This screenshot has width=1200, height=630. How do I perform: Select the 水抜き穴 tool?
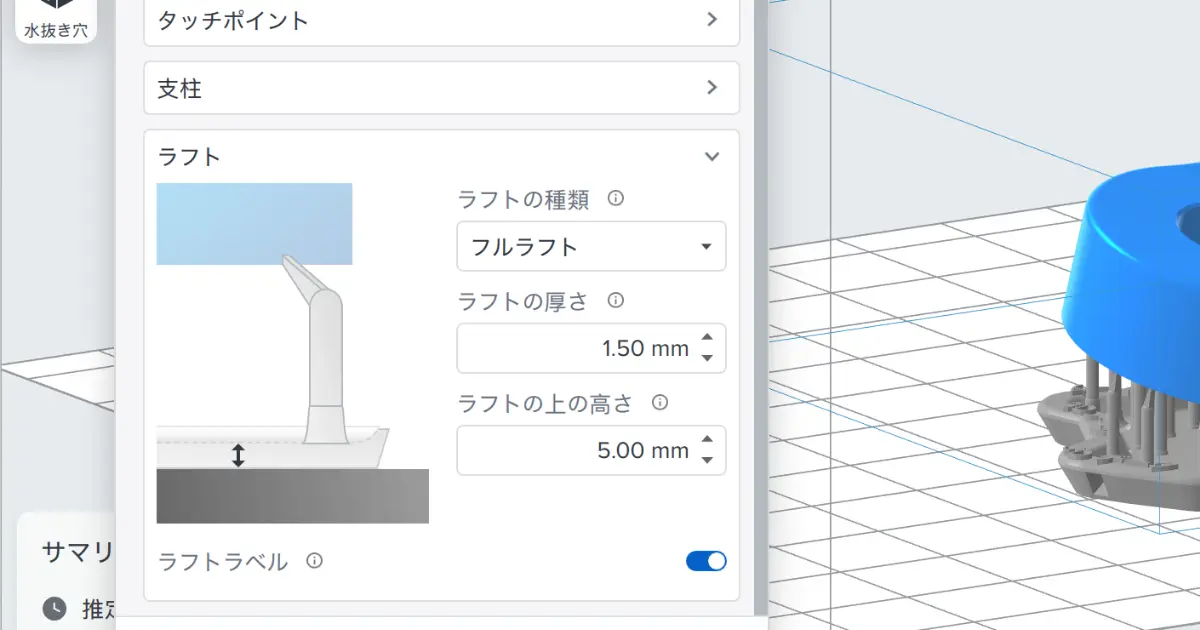pyautogui.click(x=56, y=20)
